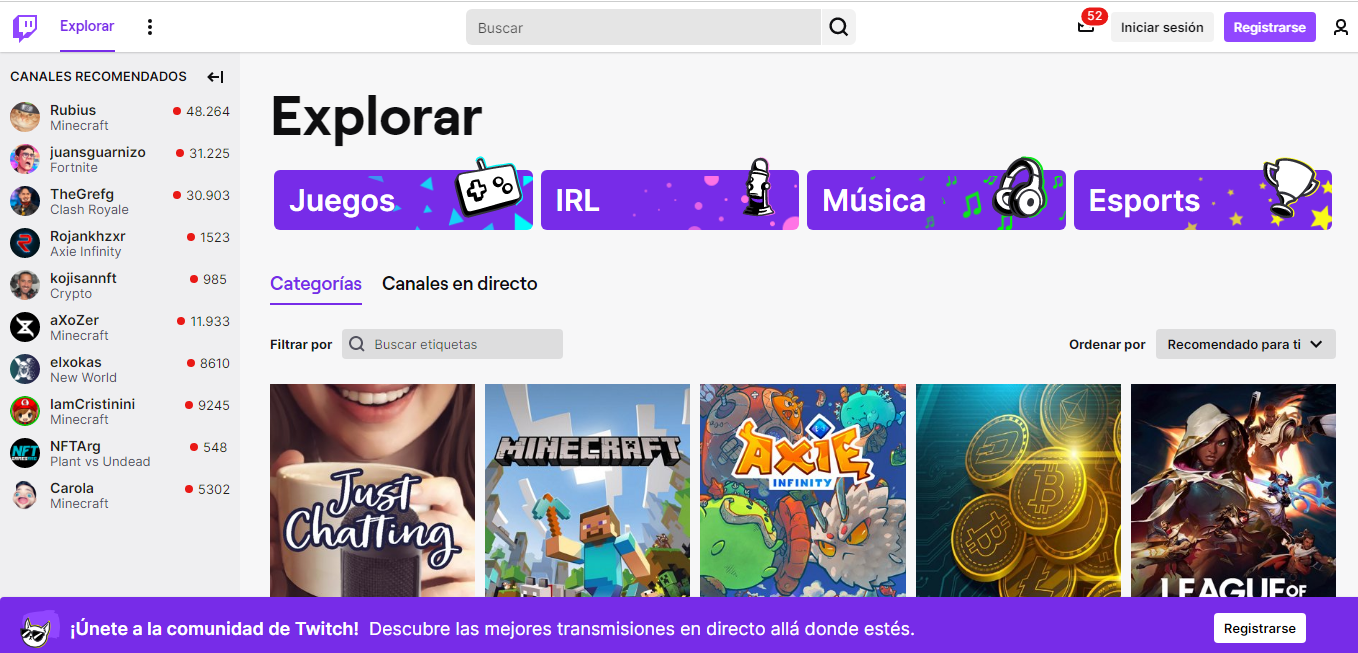1358x653 pixels.
Task: Open the three-dot more options menu
Action: [150, 27]
